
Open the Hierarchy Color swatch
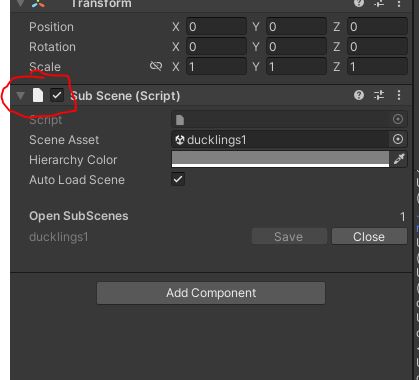coord(280,159)
